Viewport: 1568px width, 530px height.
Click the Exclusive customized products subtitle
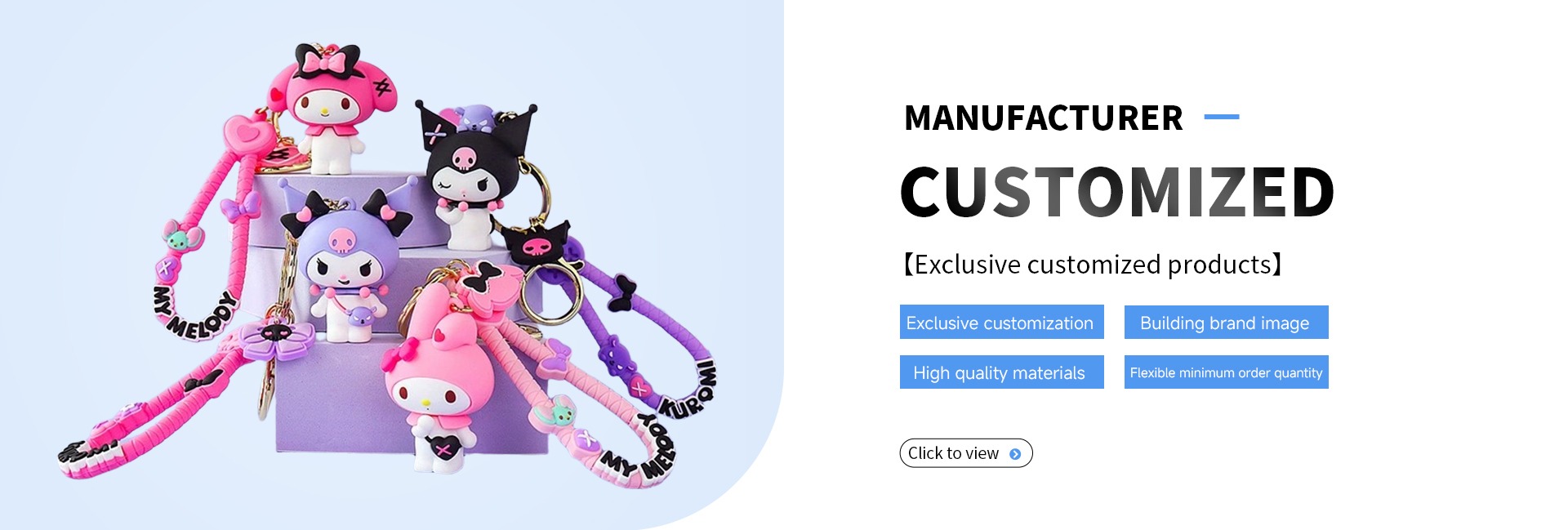[x=1093, y=265]
